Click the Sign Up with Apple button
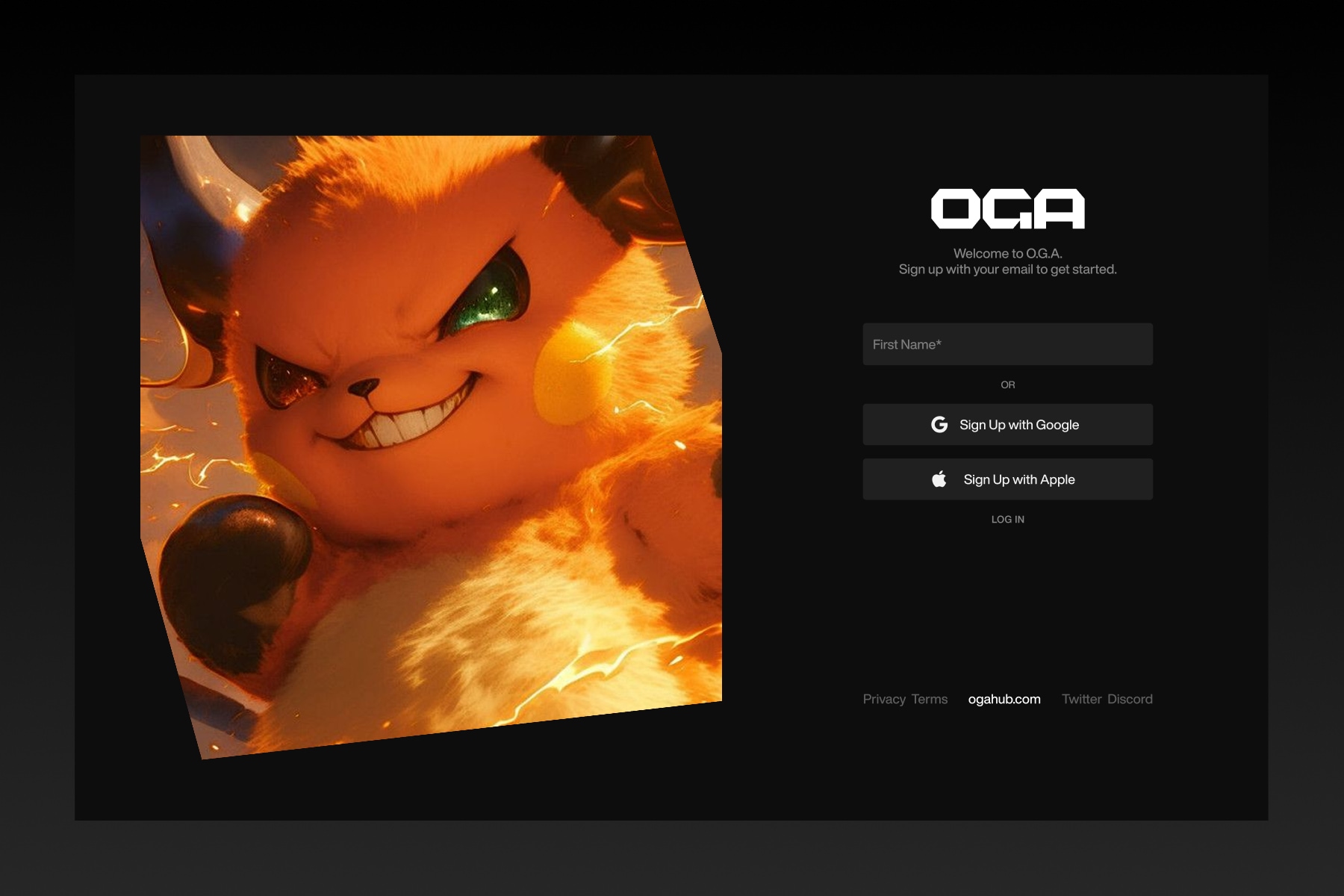This screenshot has width=1344, height=896. click(1007, 479)
